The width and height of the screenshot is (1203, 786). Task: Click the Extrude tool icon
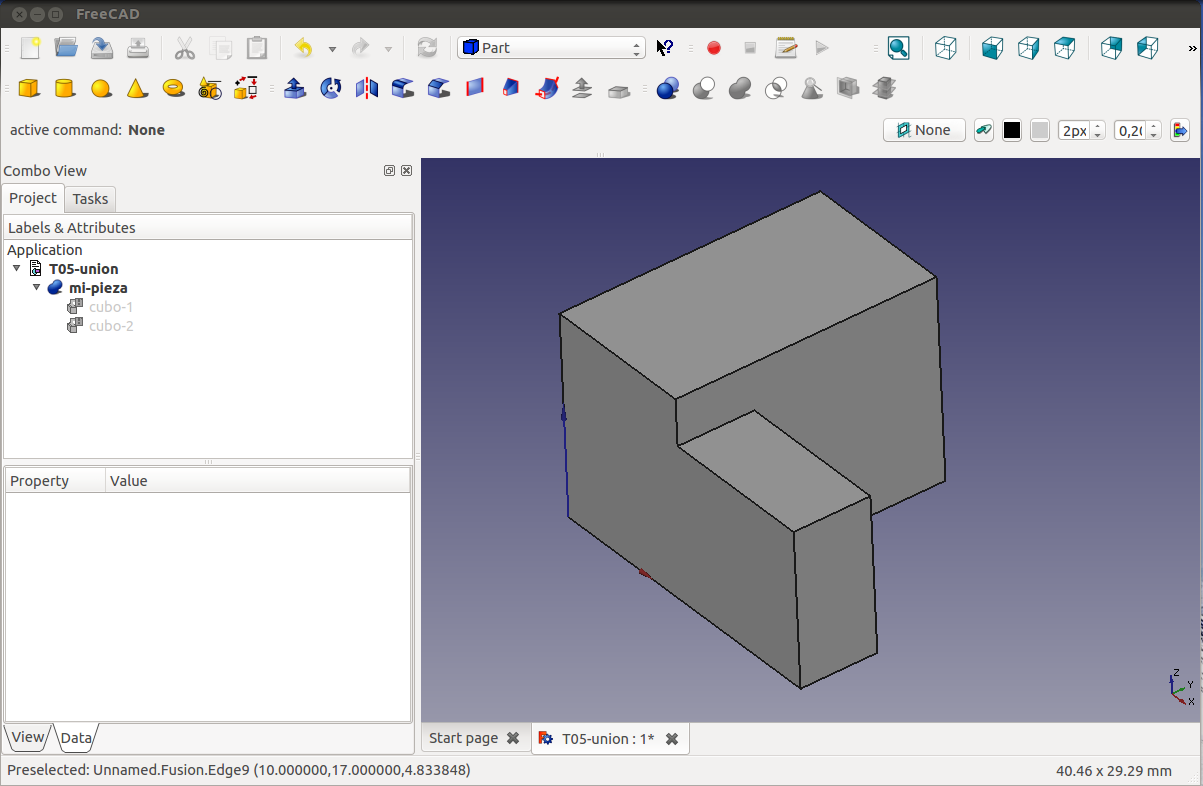point(295,89)
